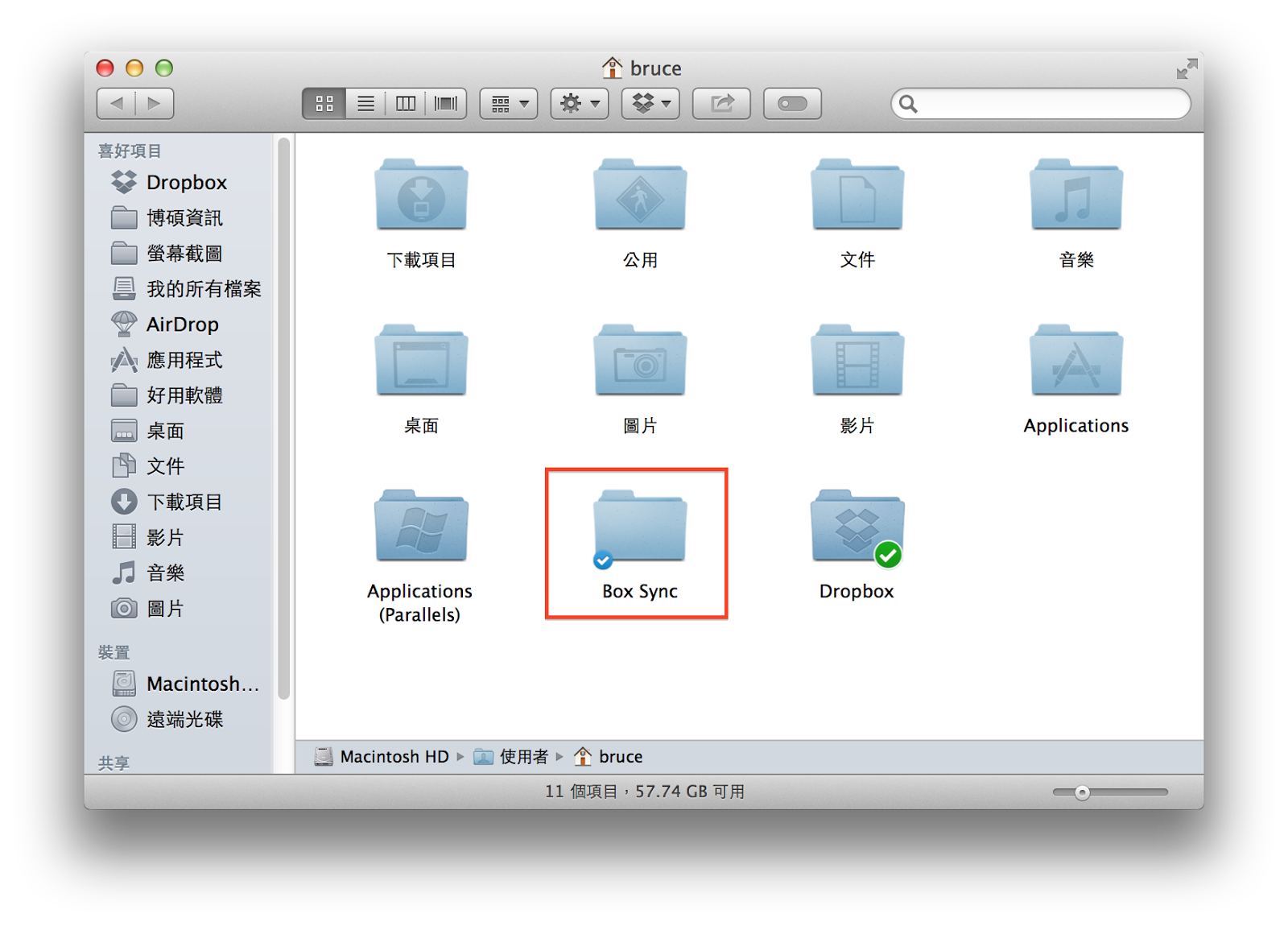Jump to 使用者 in path bar
The image size is (1288, 926).
click(511, 756)
